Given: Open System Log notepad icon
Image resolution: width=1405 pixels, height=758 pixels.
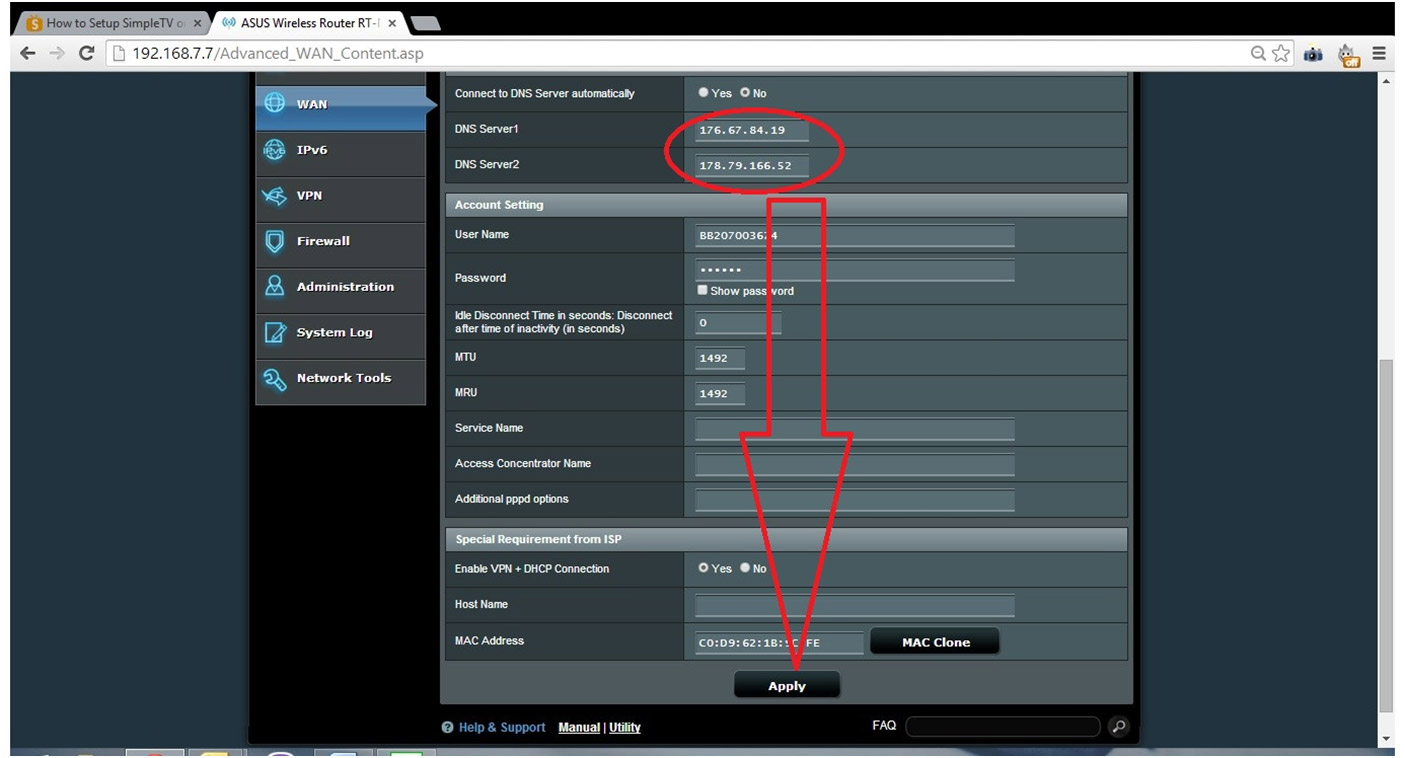Looking at the screenshot, I should pos(274,333).
